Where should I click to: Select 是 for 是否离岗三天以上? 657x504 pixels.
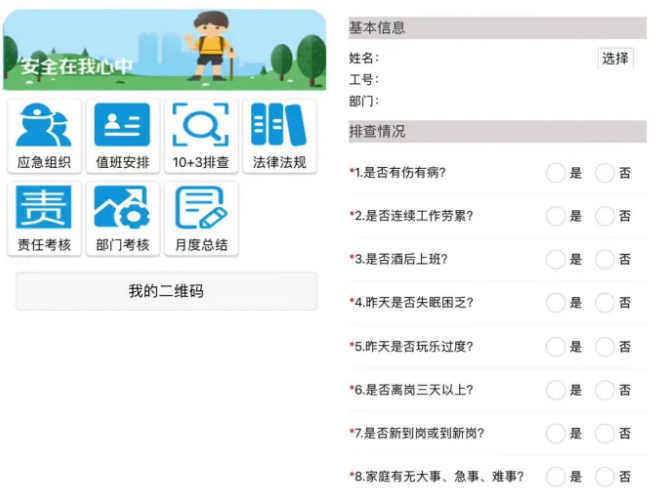(x=556, y=390)
